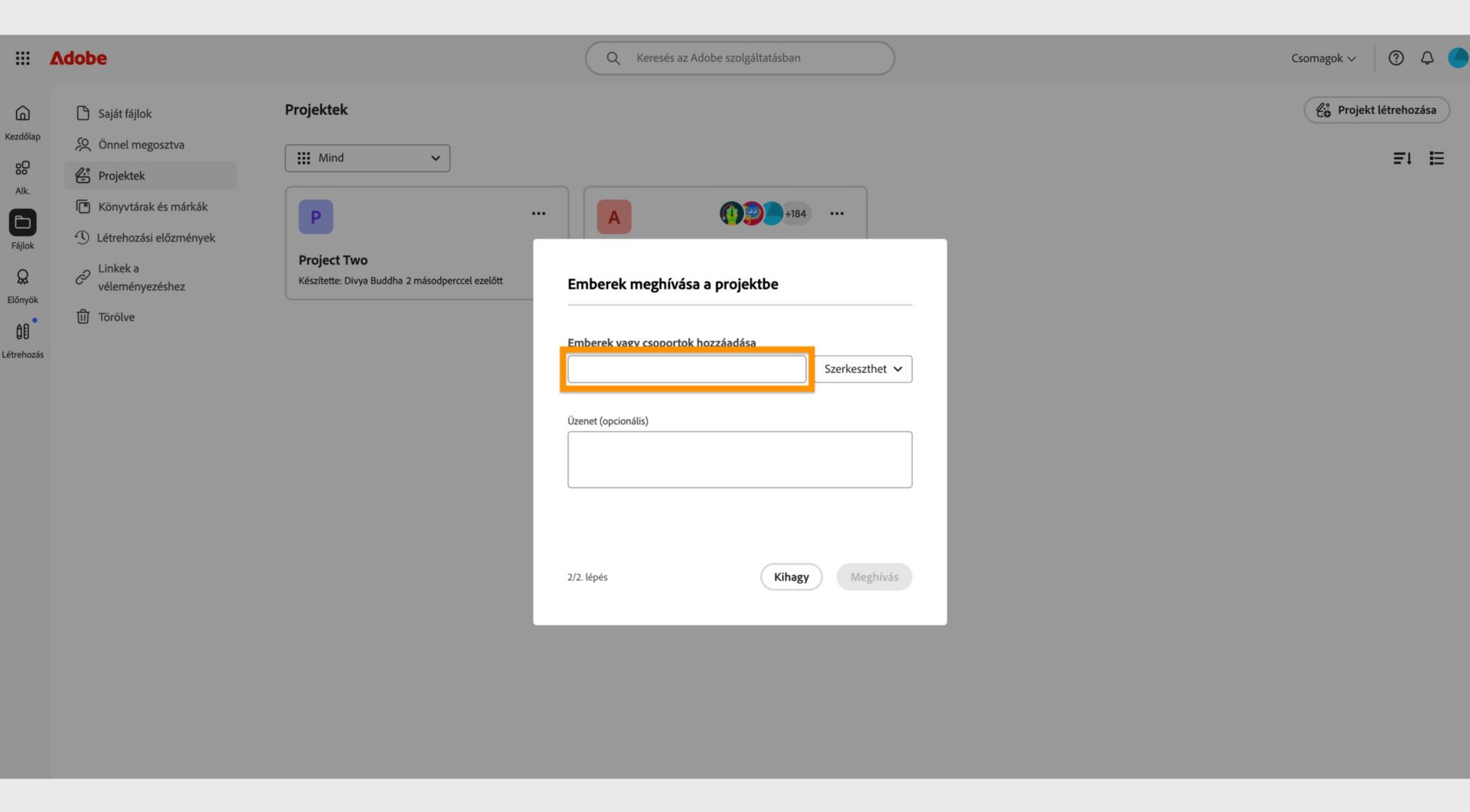Open Linkek a véleményezéshez in sidebar
This screenshot has width=1470, height=812.
pos(150,277)
